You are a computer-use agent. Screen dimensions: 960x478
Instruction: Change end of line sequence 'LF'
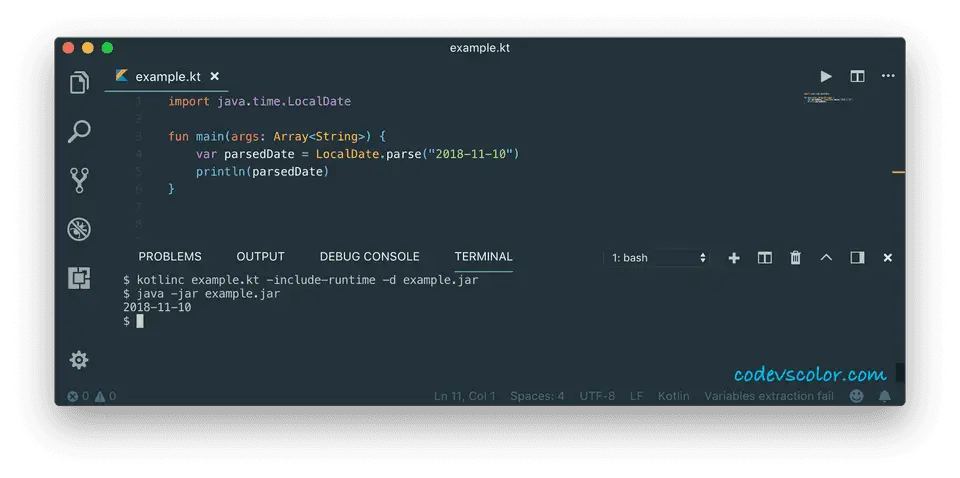(x=637, y=396)
